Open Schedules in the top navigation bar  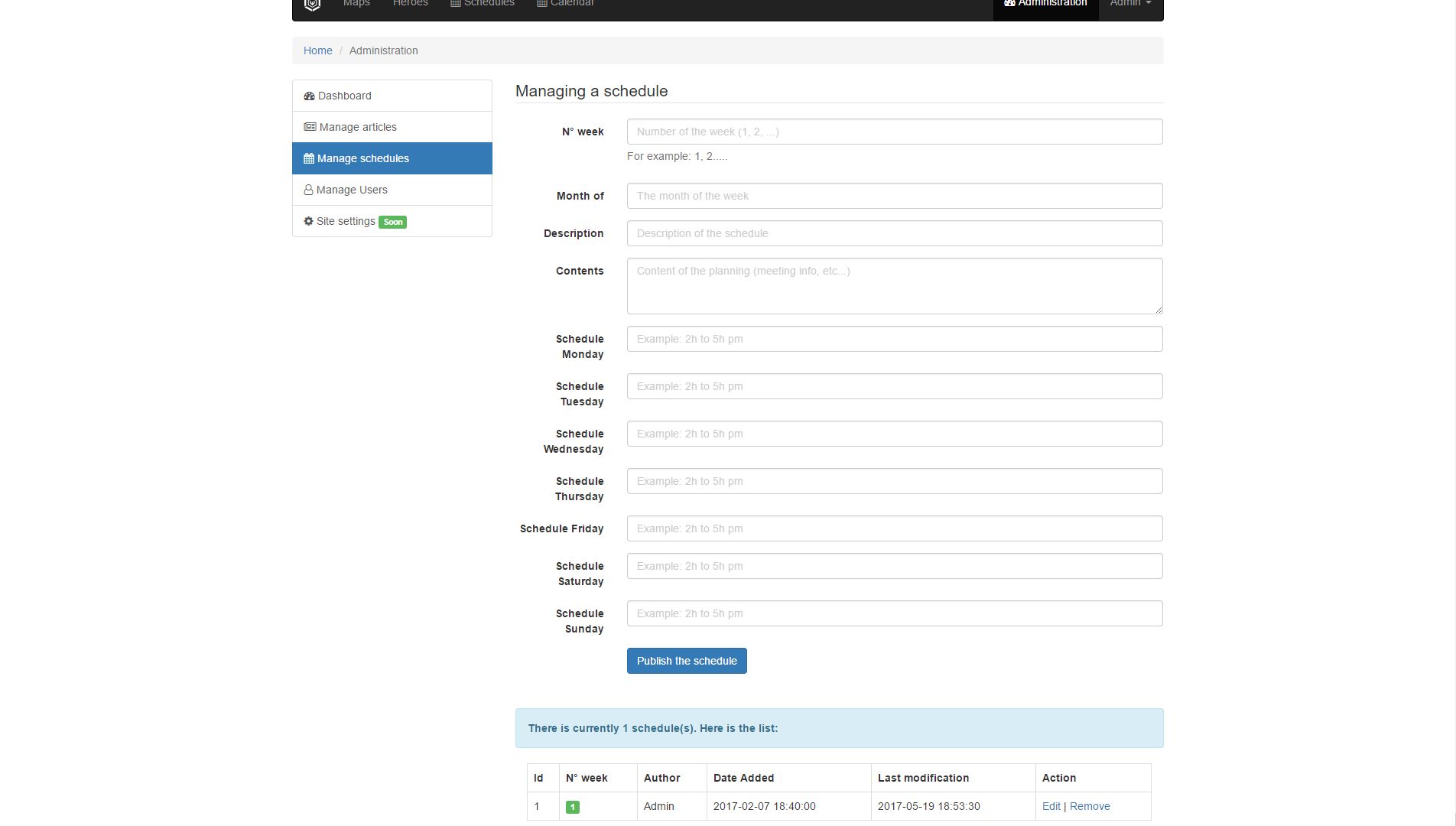[483, 4]
